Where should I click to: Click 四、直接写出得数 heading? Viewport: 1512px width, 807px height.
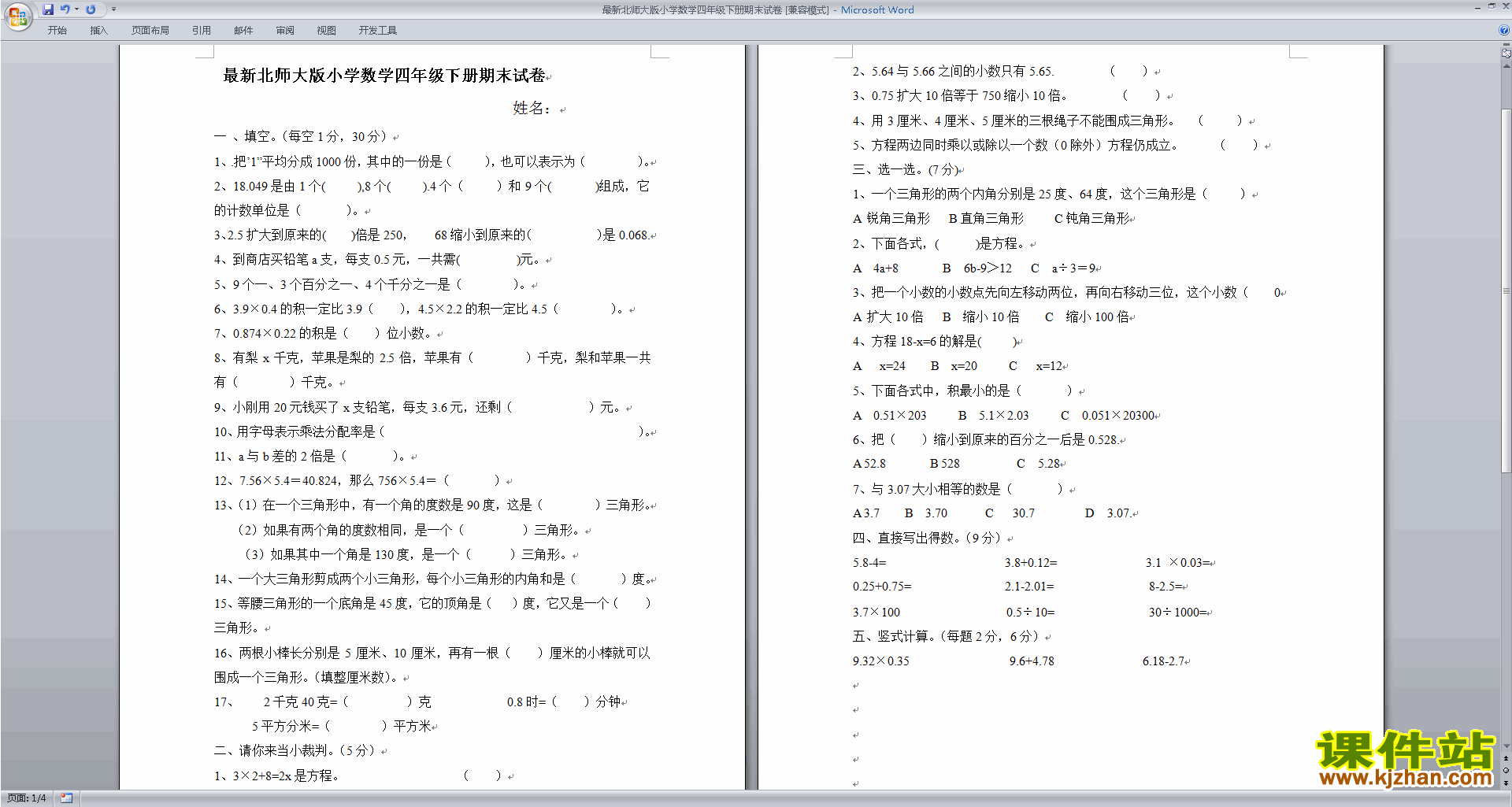point(927,538)
